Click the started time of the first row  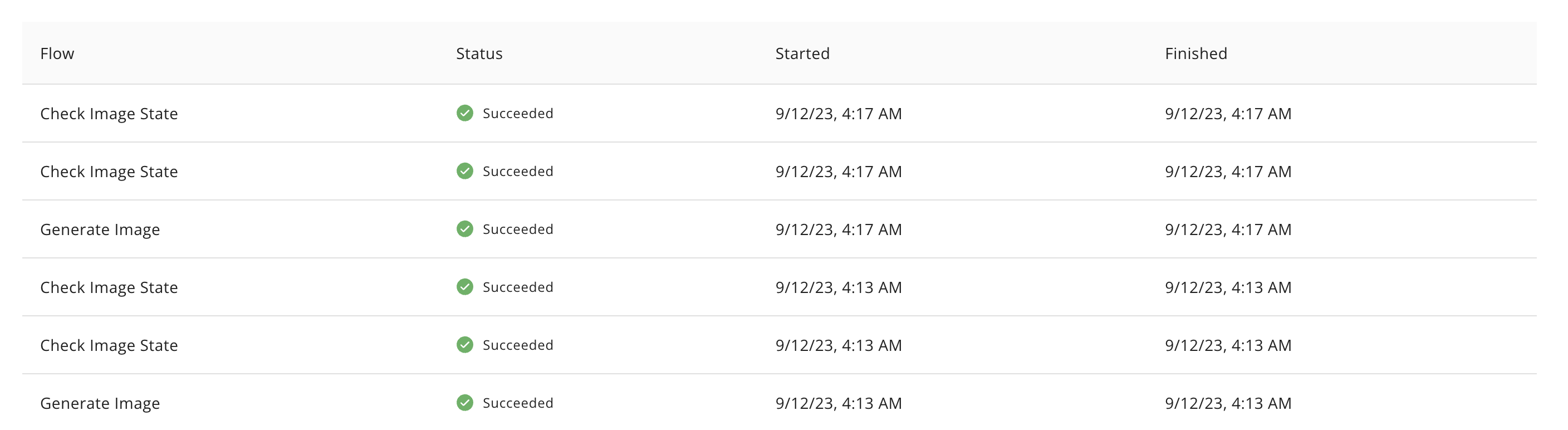point(838,114)
